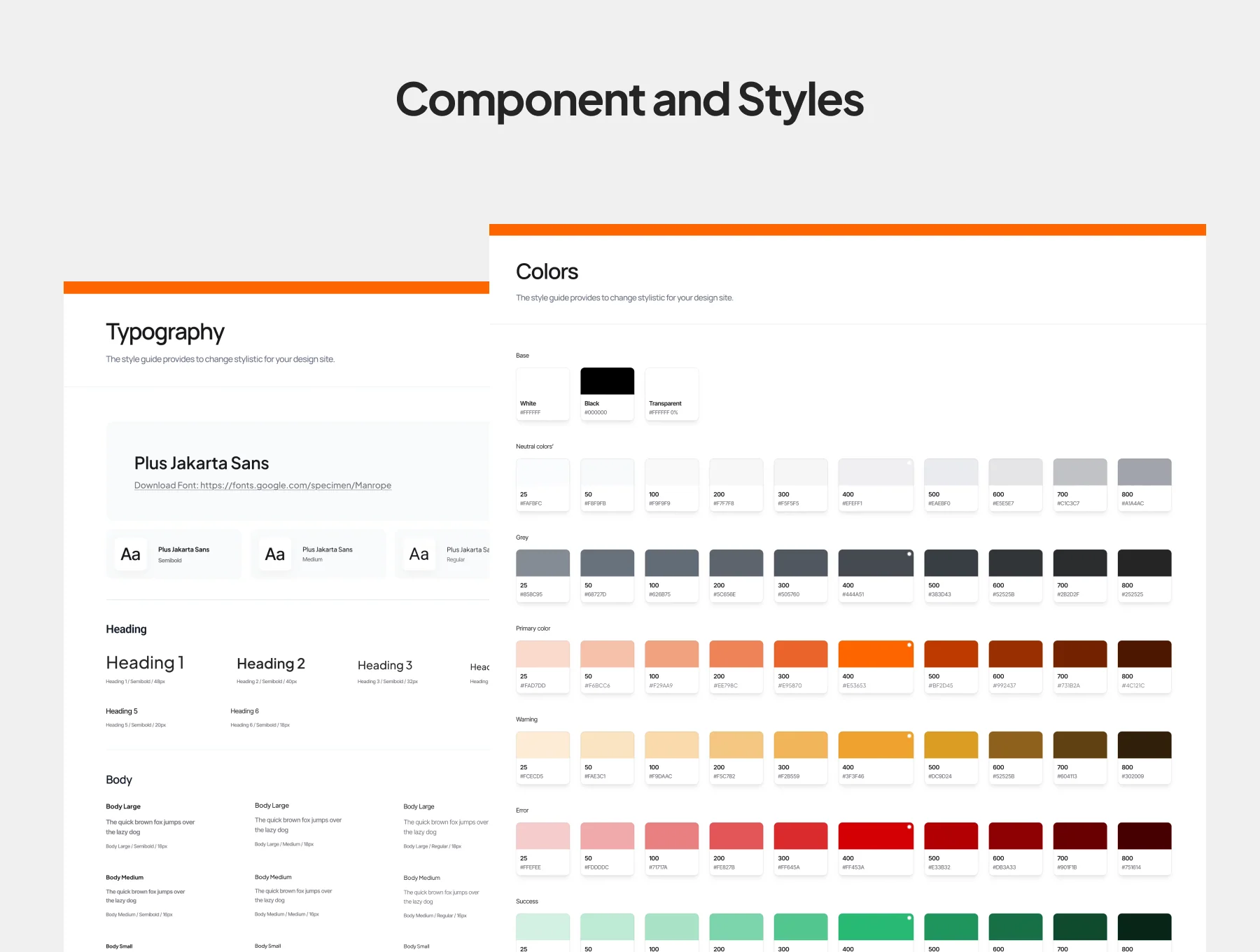The height and width of the screenshot is (952, 1260).
Task: Select the Warning 800 color swatch
Action: (1144, 758)
